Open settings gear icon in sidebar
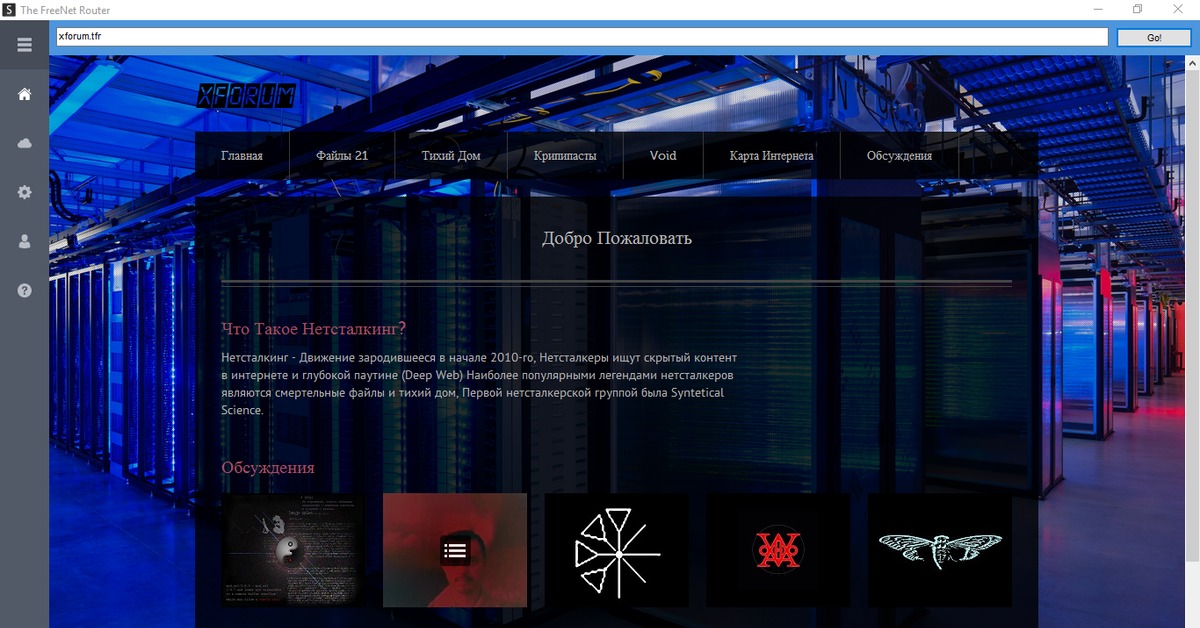 point(24,192)
